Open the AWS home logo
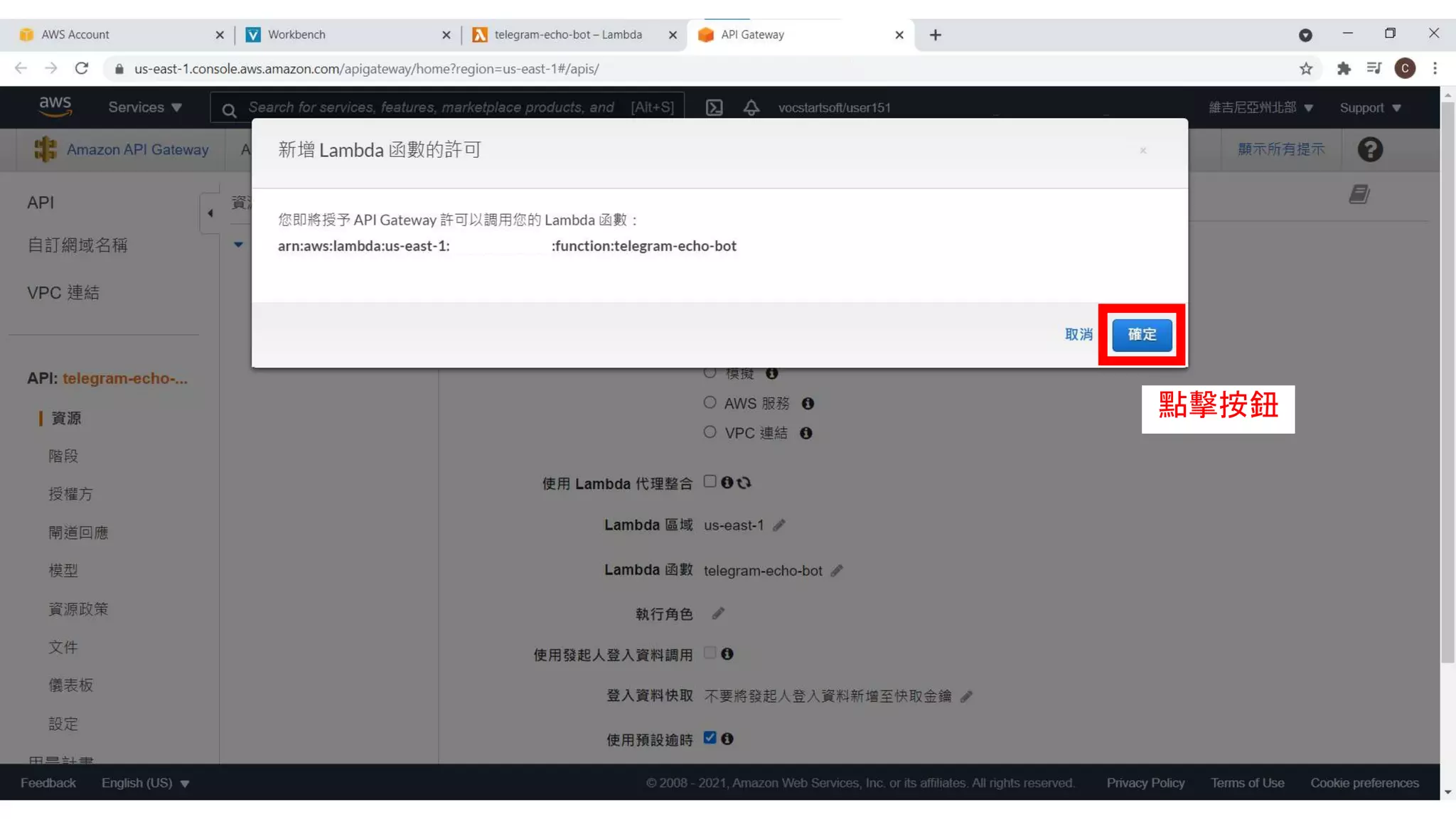This screenshot has width=1456, height=819. [x=55, y=107]
